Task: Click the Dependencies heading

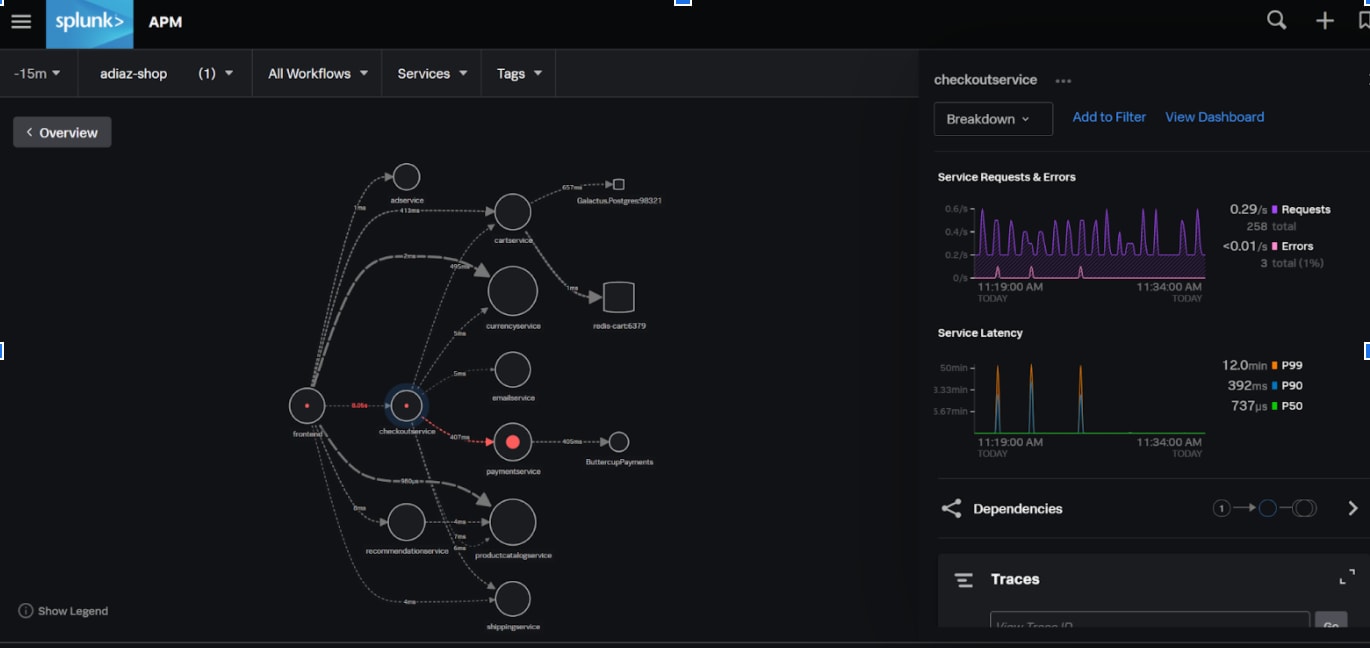Action: click(1018, 509)
